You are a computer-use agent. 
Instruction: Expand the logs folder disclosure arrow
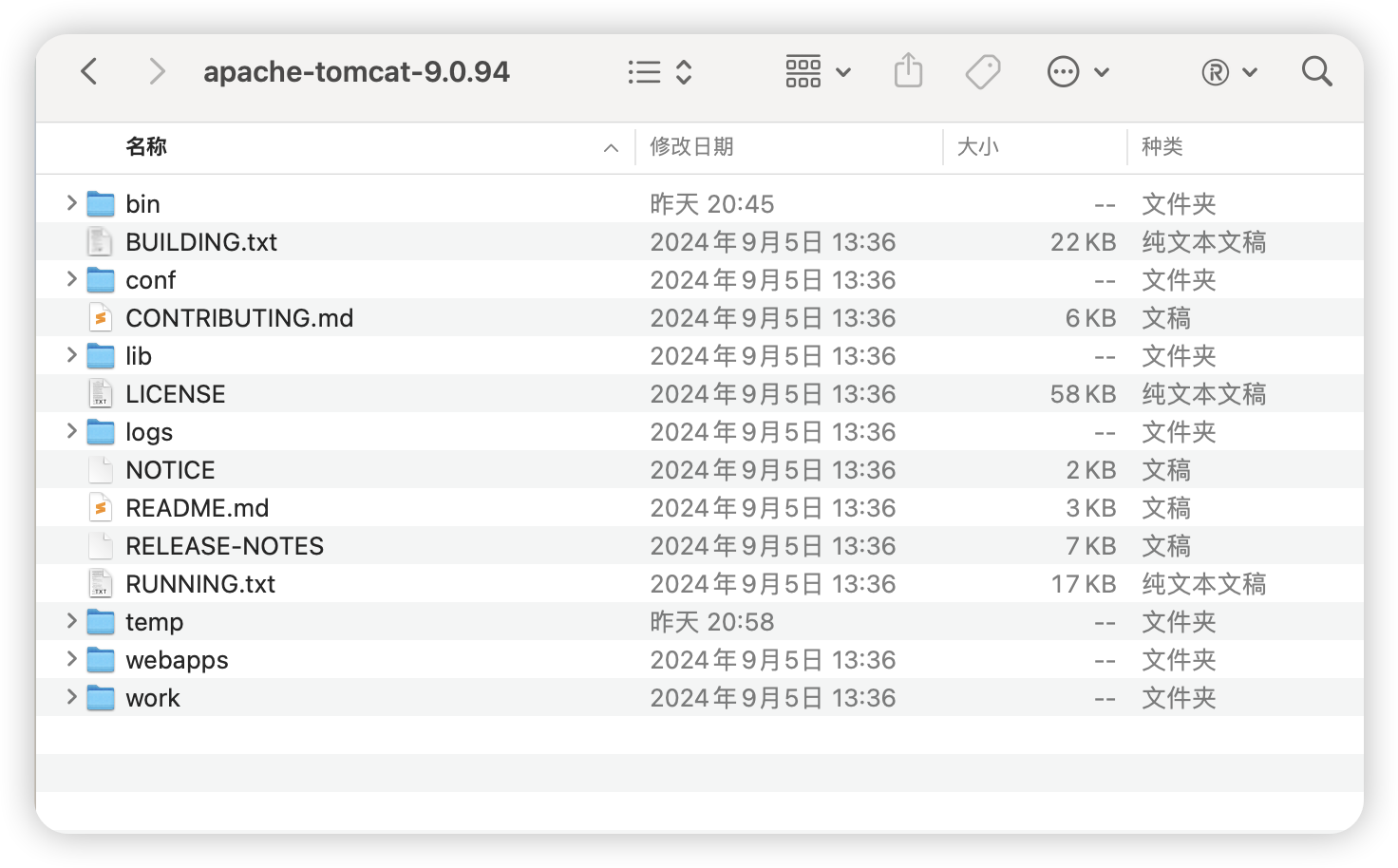(71, 431)
